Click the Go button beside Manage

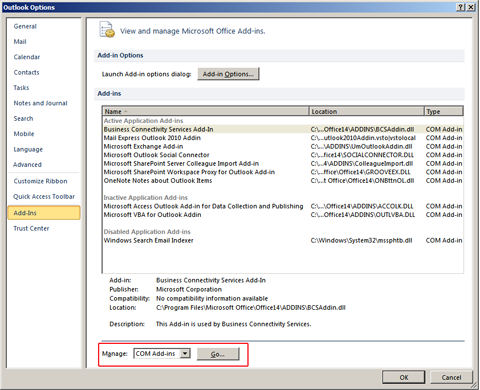tap(218, 354)
